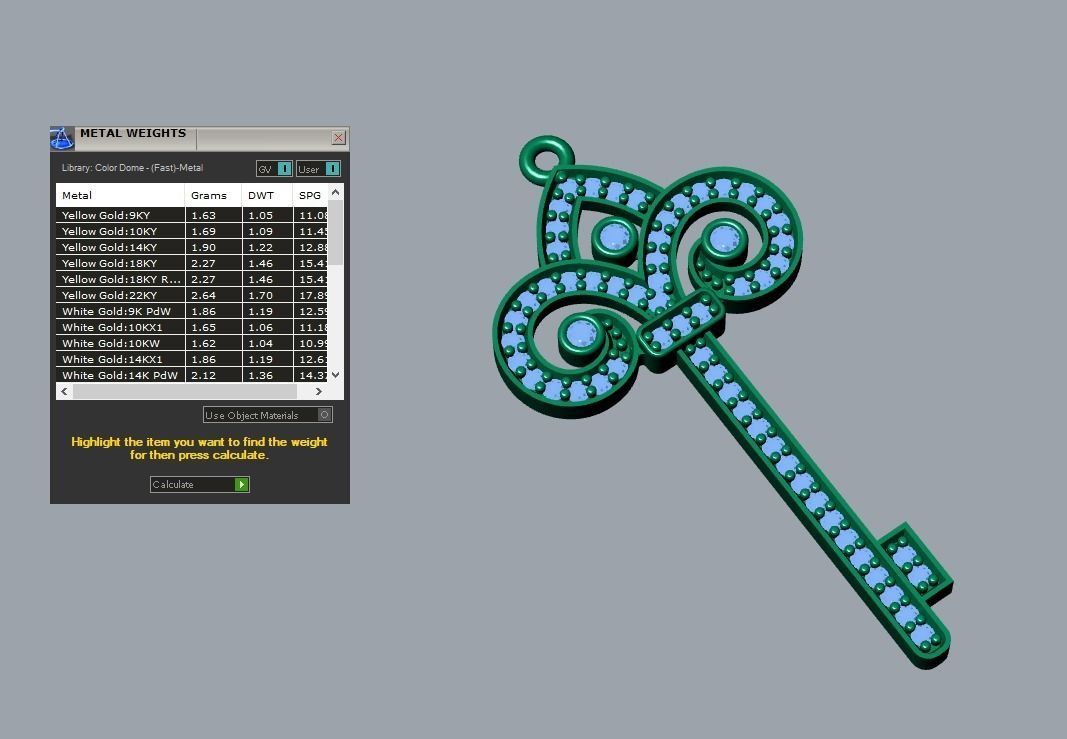The height and width of the screenshot is (739, 1067).
Task: Click the 1.70 DWT value
Action: click(261, 295)
